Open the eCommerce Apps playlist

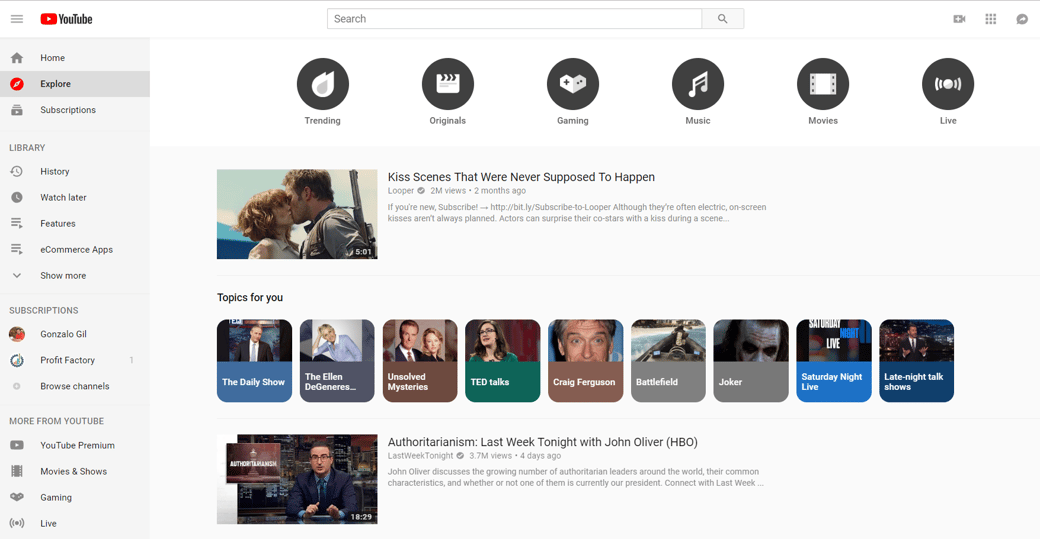point(75,249)
